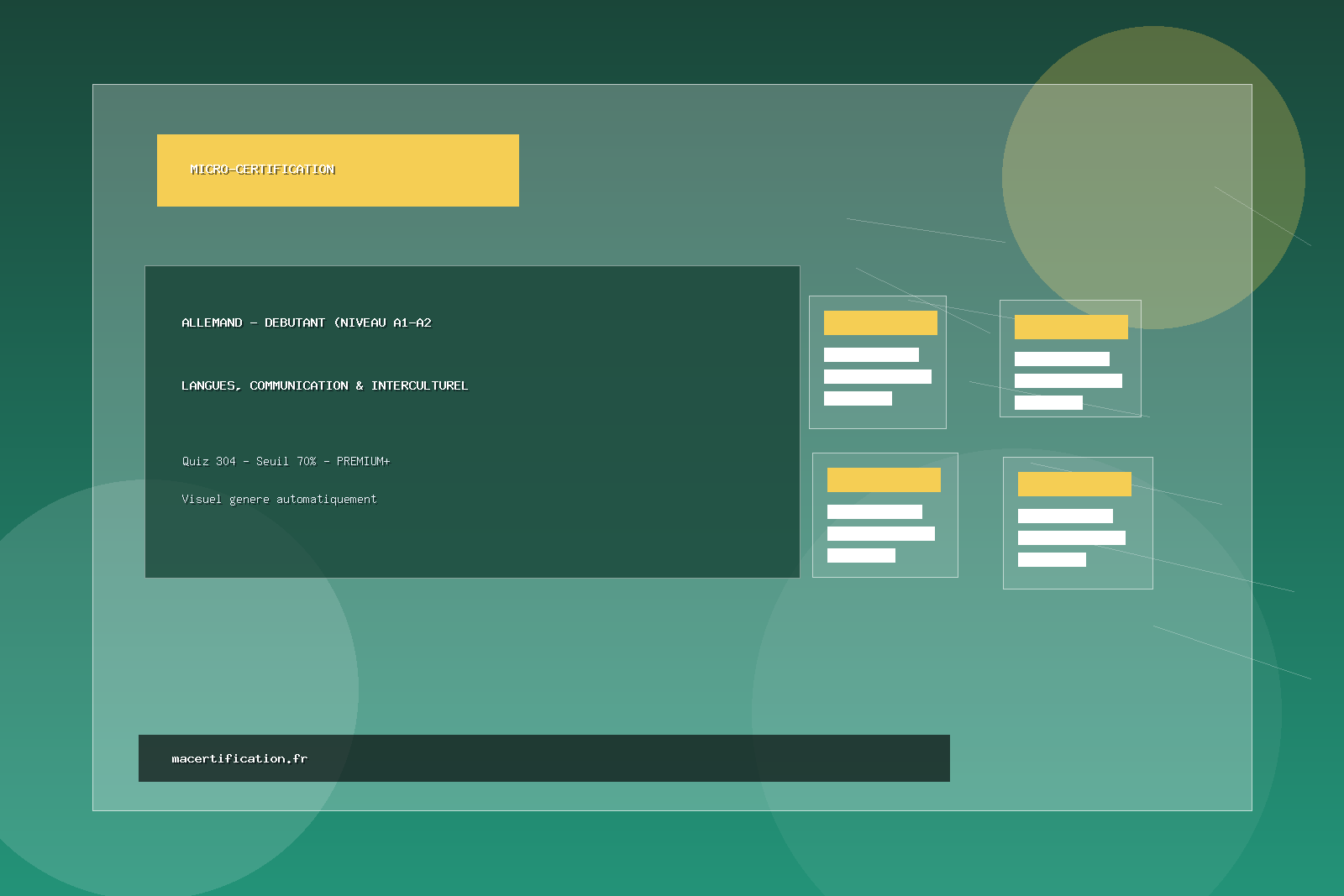Click yellow header bar of bottom-right card
The image size is (1344, 896).
coord(1074,484)
